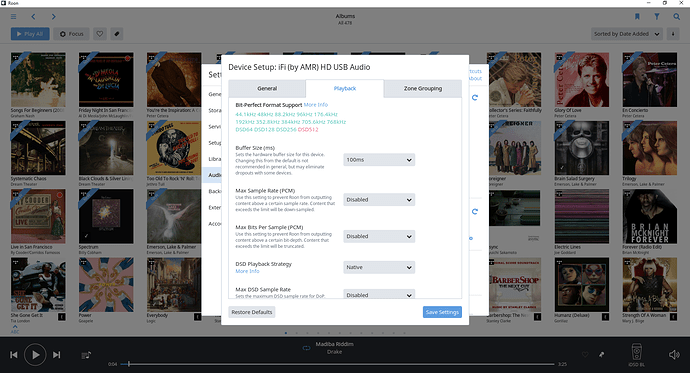Click the playback progress seek bar

338,364
